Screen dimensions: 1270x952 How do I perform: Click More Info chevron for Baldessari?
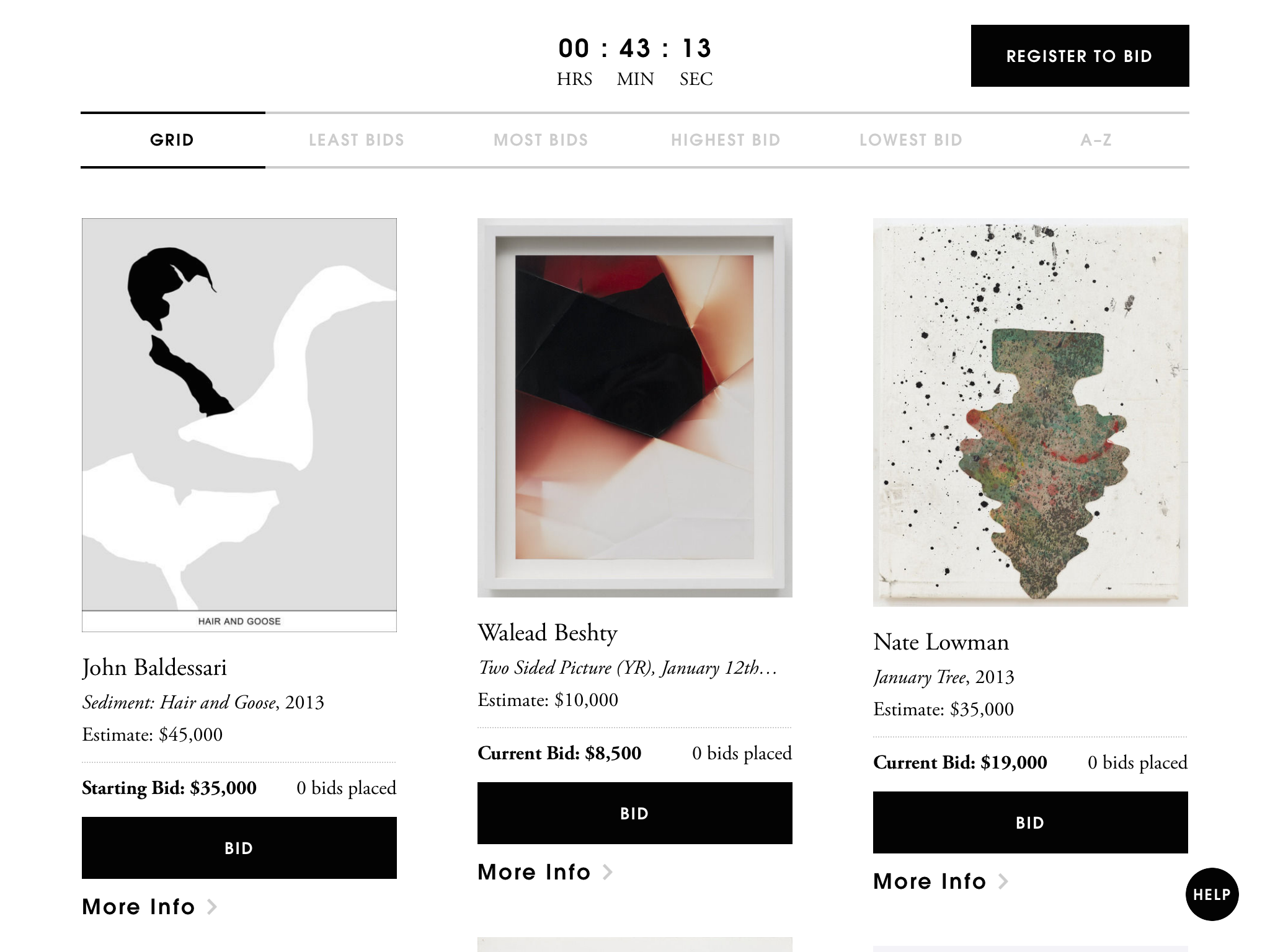point(214,907)
